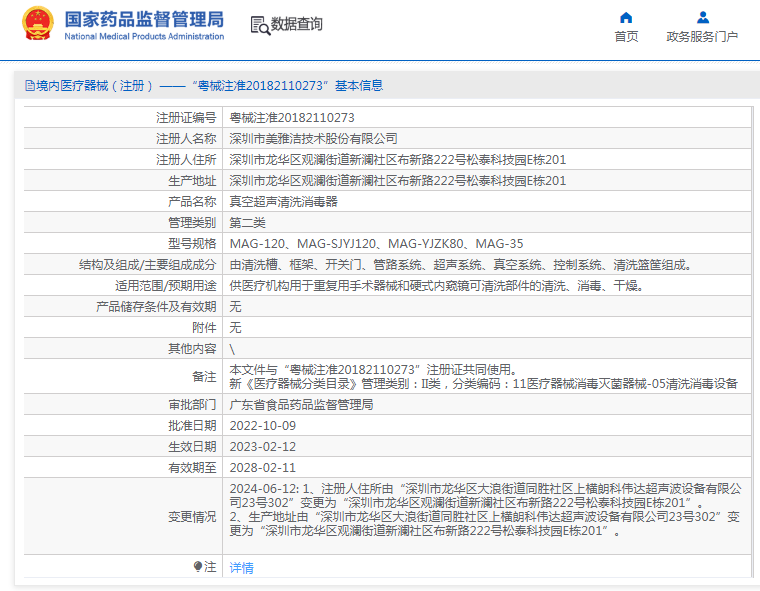Go to 首页 text link

coord(626,36)
